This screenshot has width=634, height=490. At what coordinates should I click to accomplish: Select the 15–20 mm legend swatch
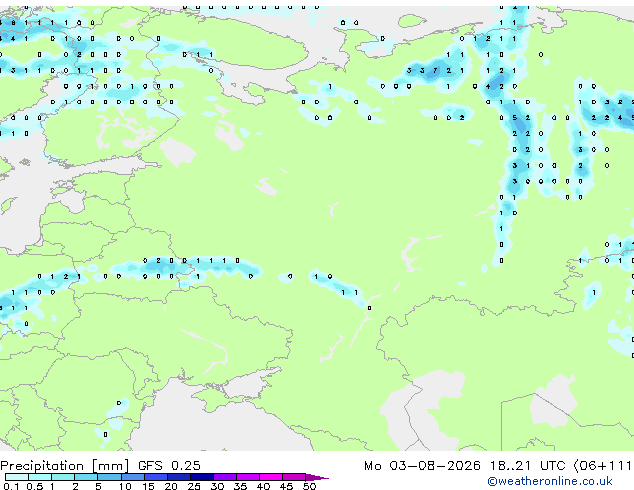(x=155, y=477)
